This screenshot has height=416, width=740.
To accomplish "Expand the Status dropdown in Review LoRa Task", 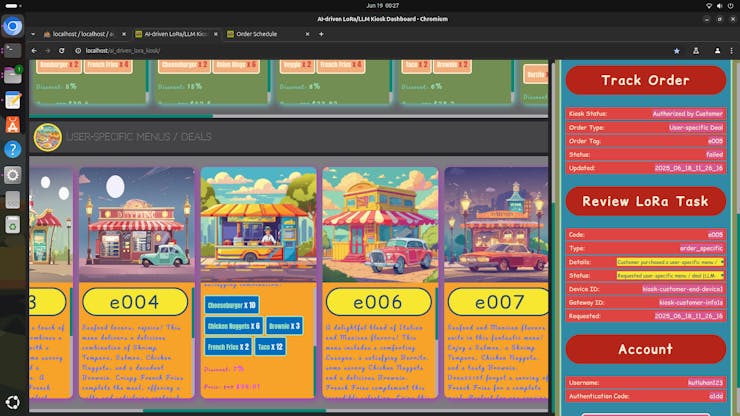I will pos(670,274).
